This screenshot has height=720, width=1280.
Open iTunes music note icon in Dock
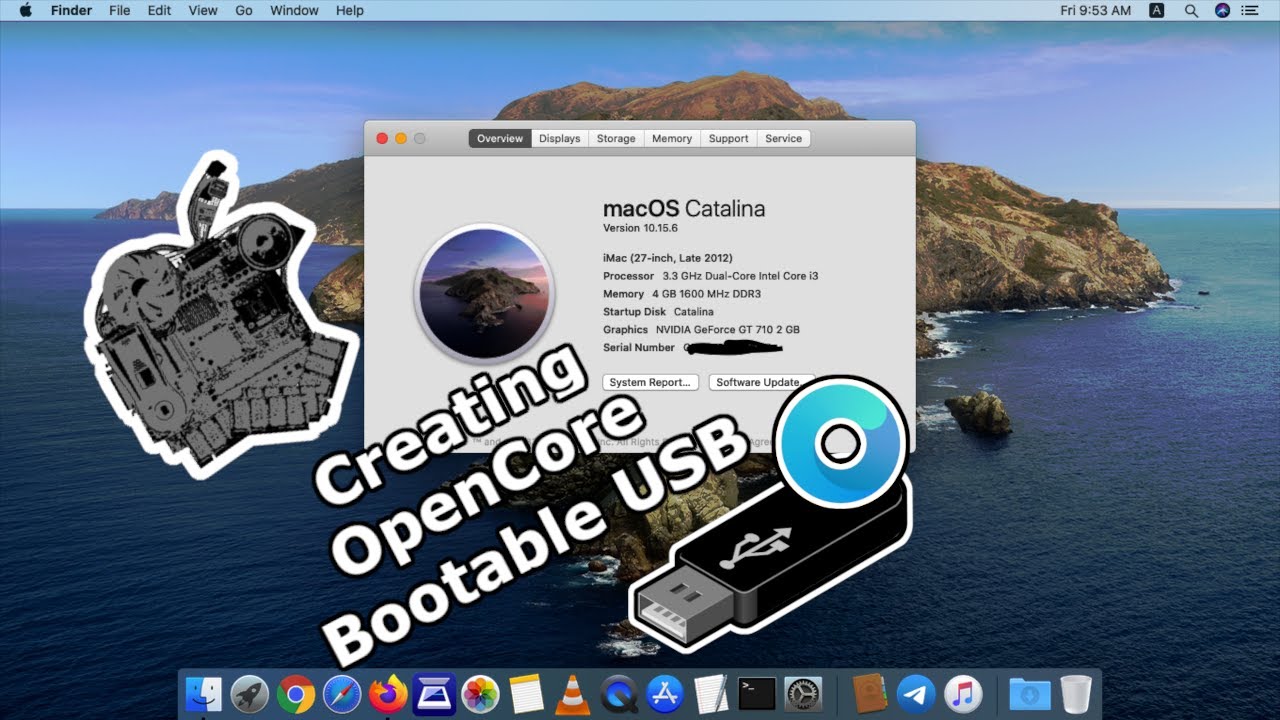click(963, 693)
